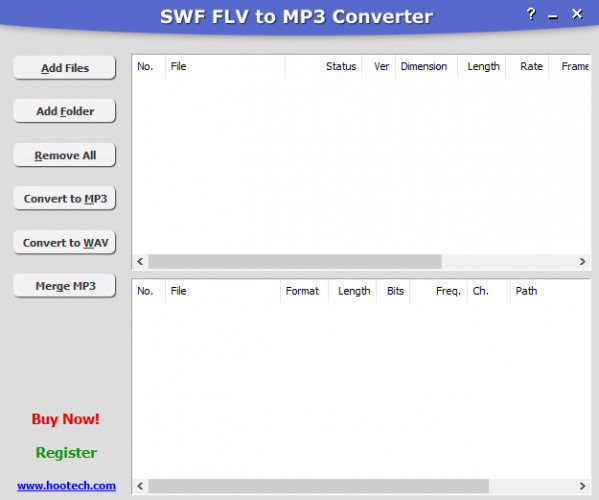Click the Frame column header
The height and width of the screenshot is (500, 599).
click(570, 66)
